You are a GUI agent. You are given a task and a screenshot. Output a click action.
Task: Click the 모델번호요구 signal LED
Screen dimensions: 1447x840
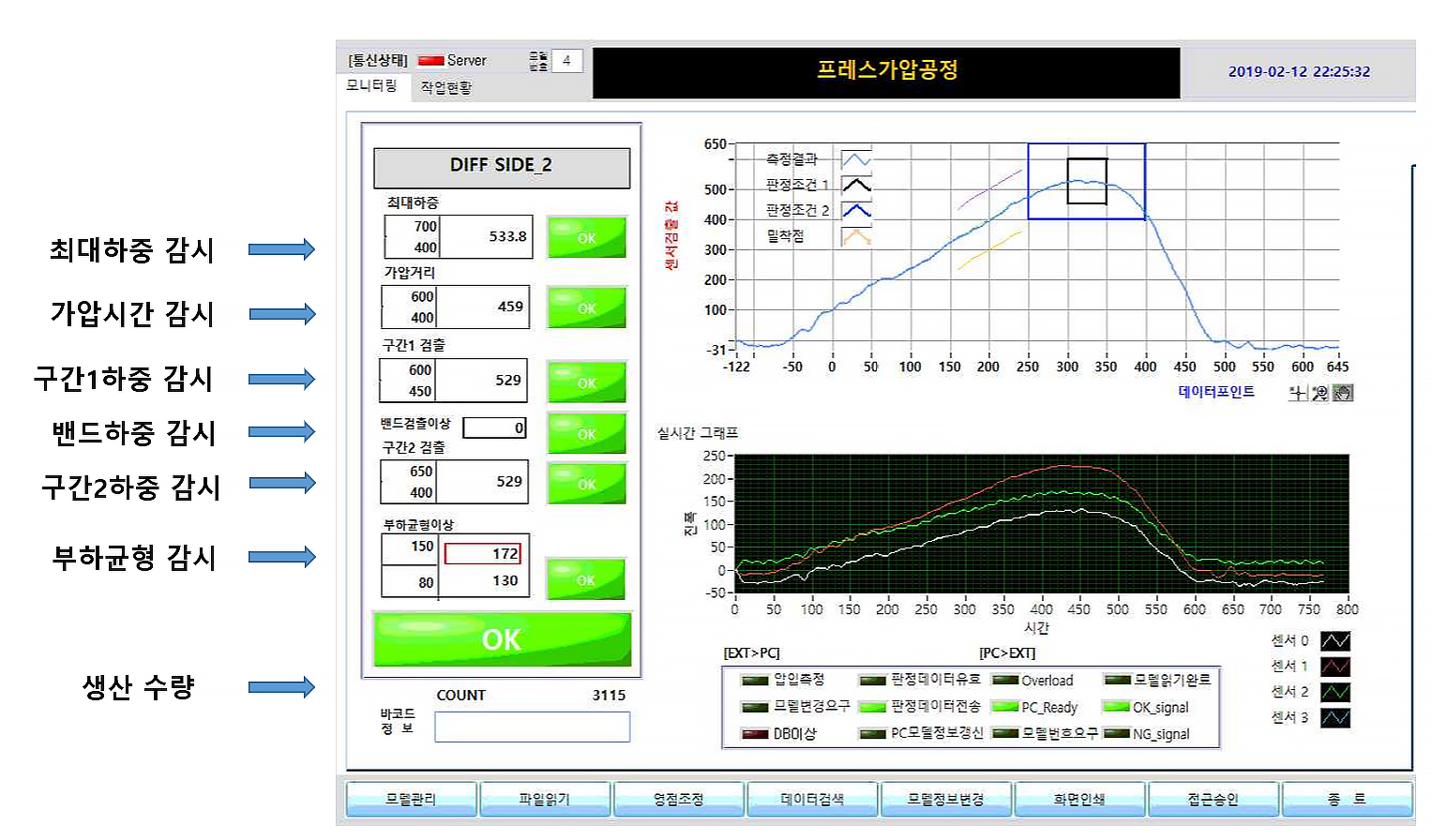tap(1005, 734)
